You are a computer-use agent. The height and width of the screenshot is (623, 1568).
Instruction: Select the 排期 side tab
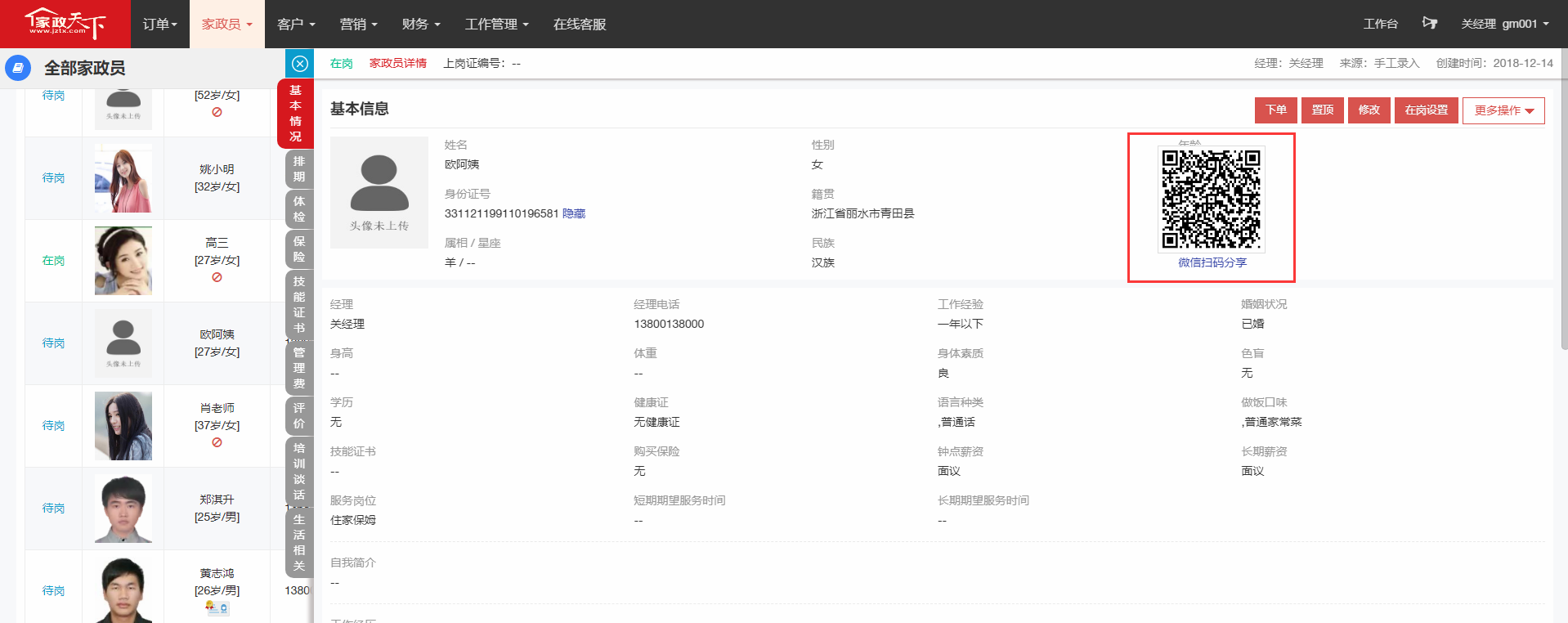(x=299, y=168)
